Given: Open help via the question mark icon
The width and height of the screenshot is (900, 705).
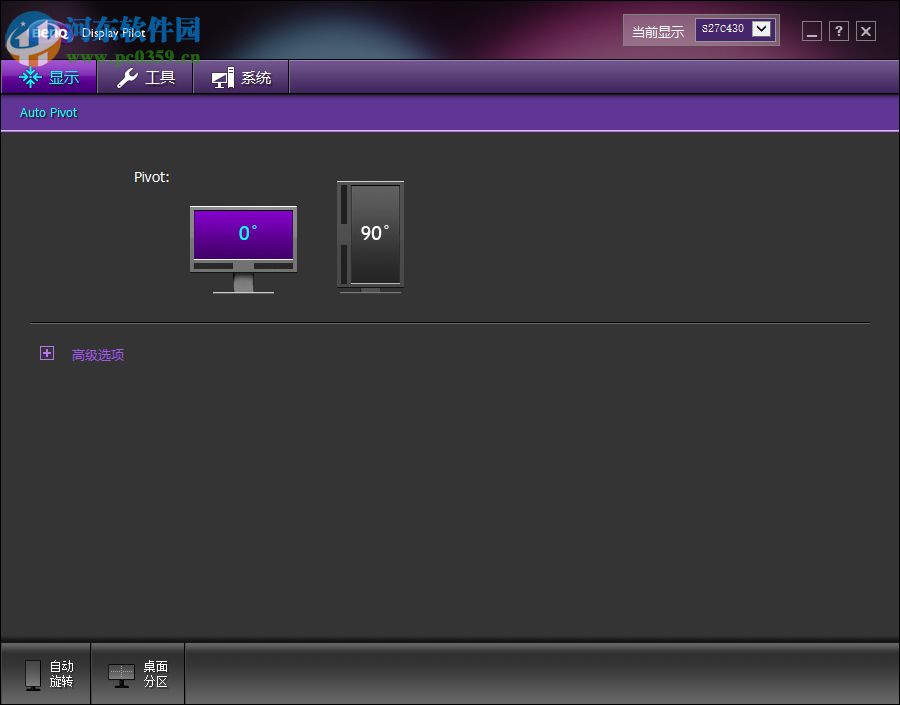Looking at the screenshot, I should [x=838, y=31].
